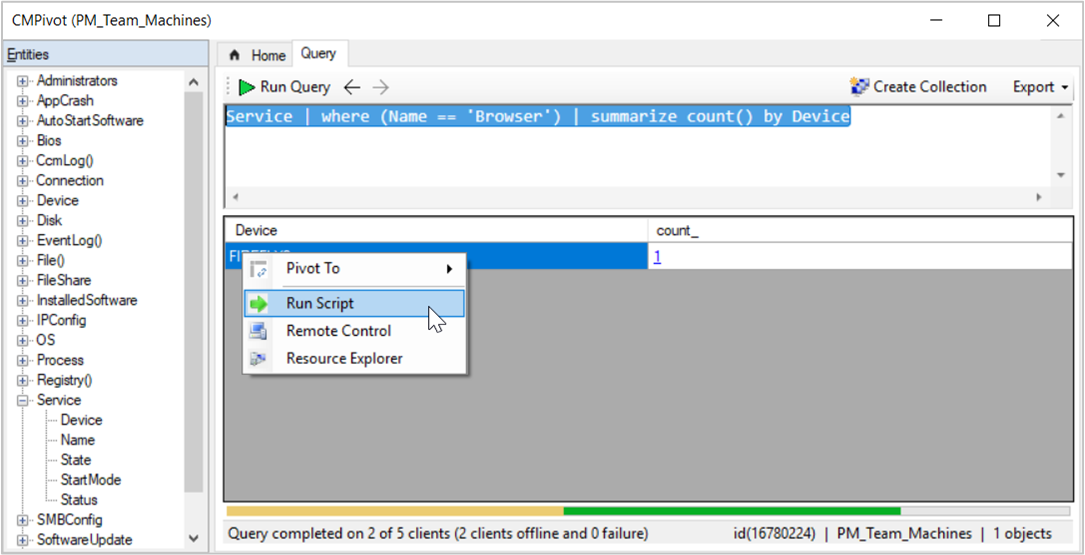Click query editor scroll-right arrow
The width and height of the screenshot is (1085, 555).
coord(1039,198)
